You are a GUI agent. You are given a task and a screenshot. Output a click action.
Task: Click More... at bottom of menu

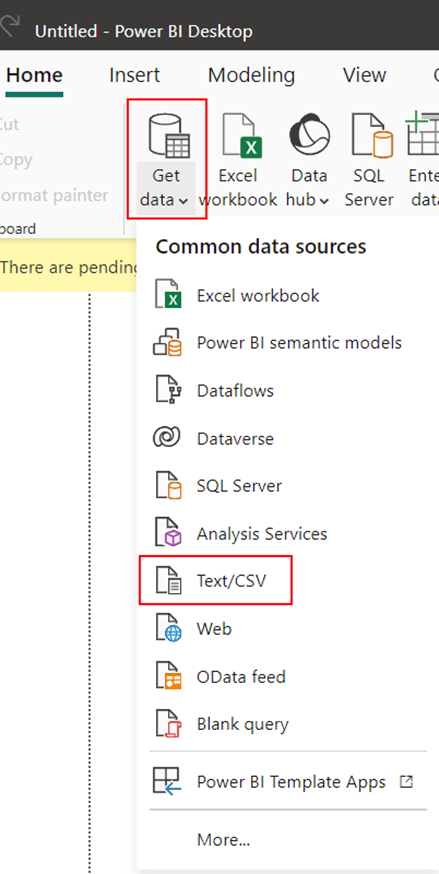click(x=223, y=839)
